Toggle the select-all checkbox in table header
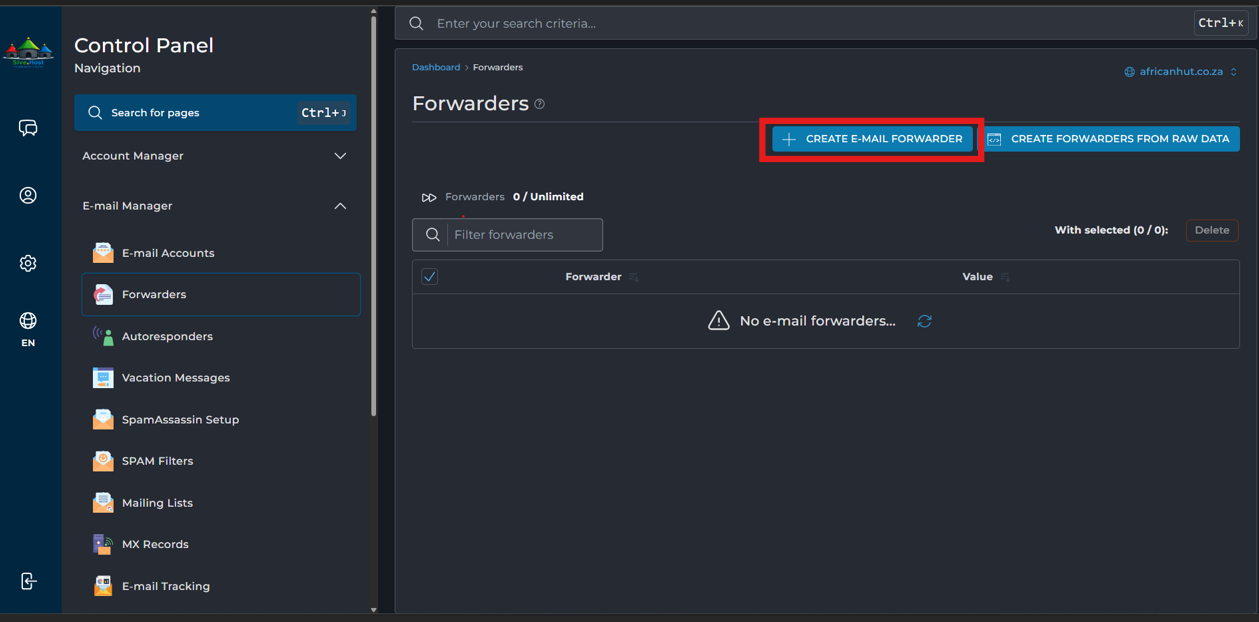Screen dimensions: 1259x622 pyautogui.click(x=430, y=277)
